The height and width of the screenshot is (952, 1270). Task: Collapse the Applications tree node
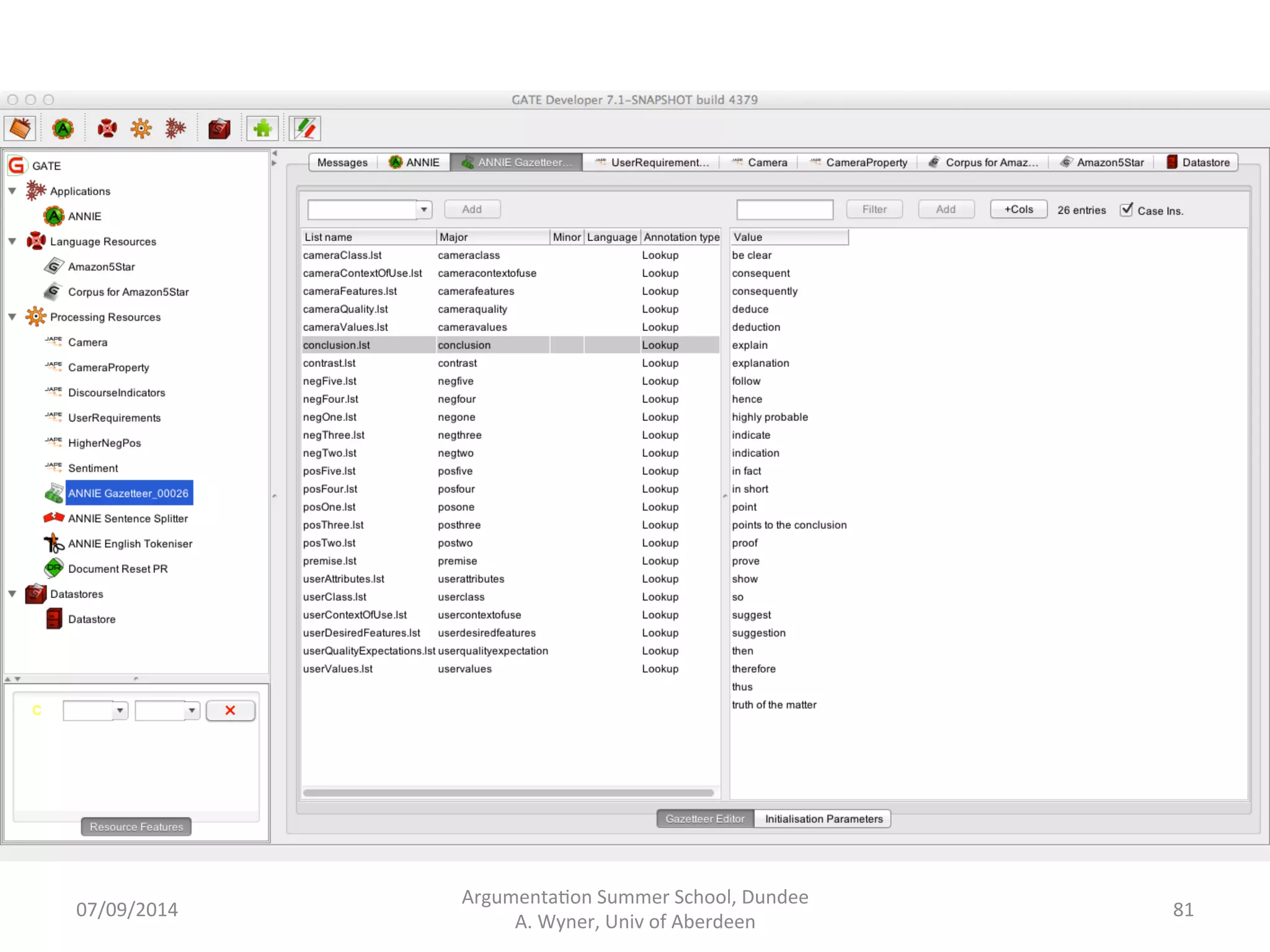coord(12,191)
